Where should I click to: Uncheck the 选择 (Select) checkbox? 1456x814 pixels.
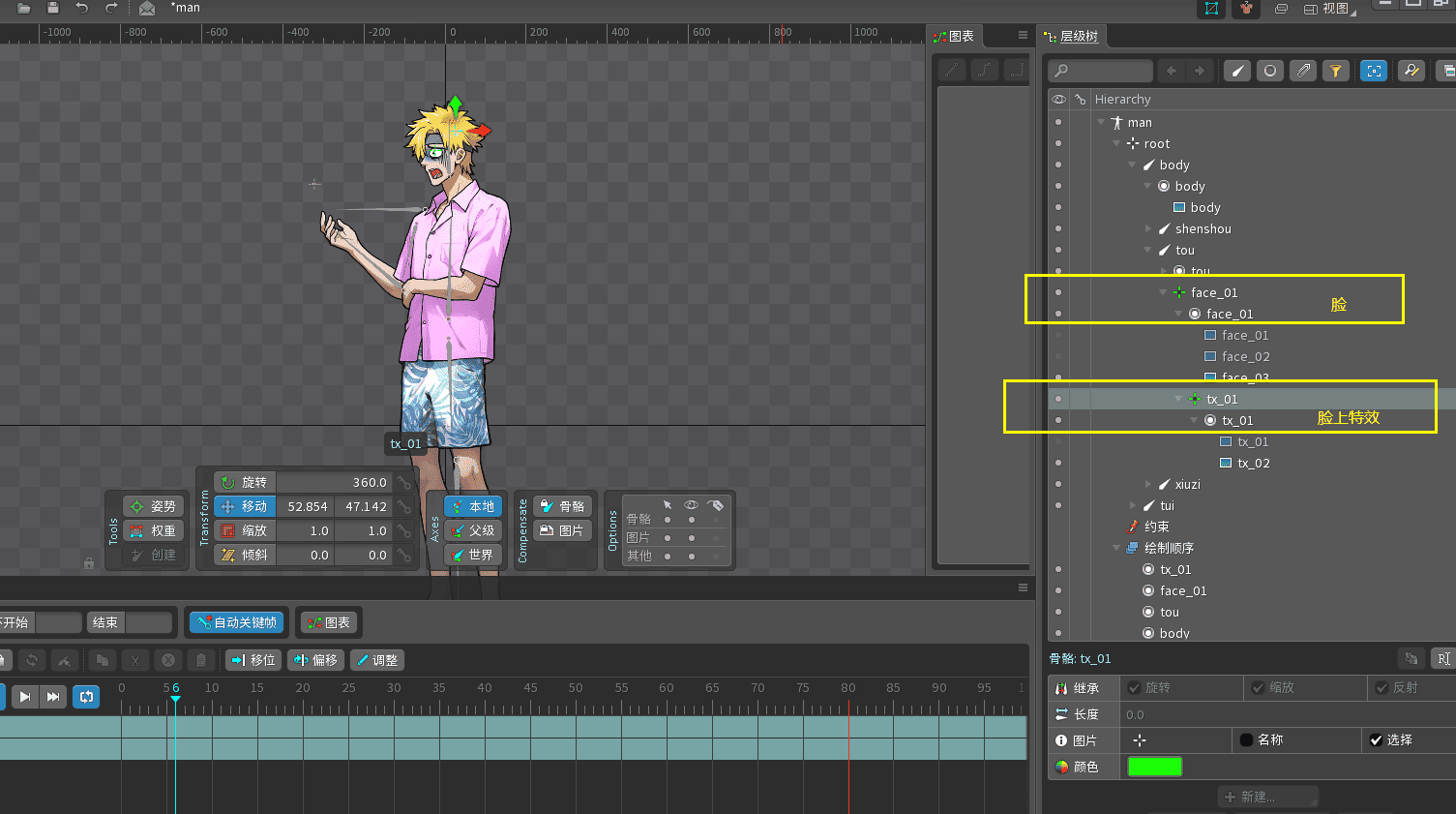point(1376,739)
